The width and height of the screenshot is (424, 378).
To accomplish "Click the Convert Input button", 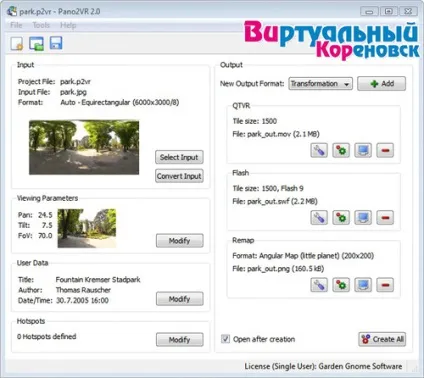I will [x=179, y=176].
